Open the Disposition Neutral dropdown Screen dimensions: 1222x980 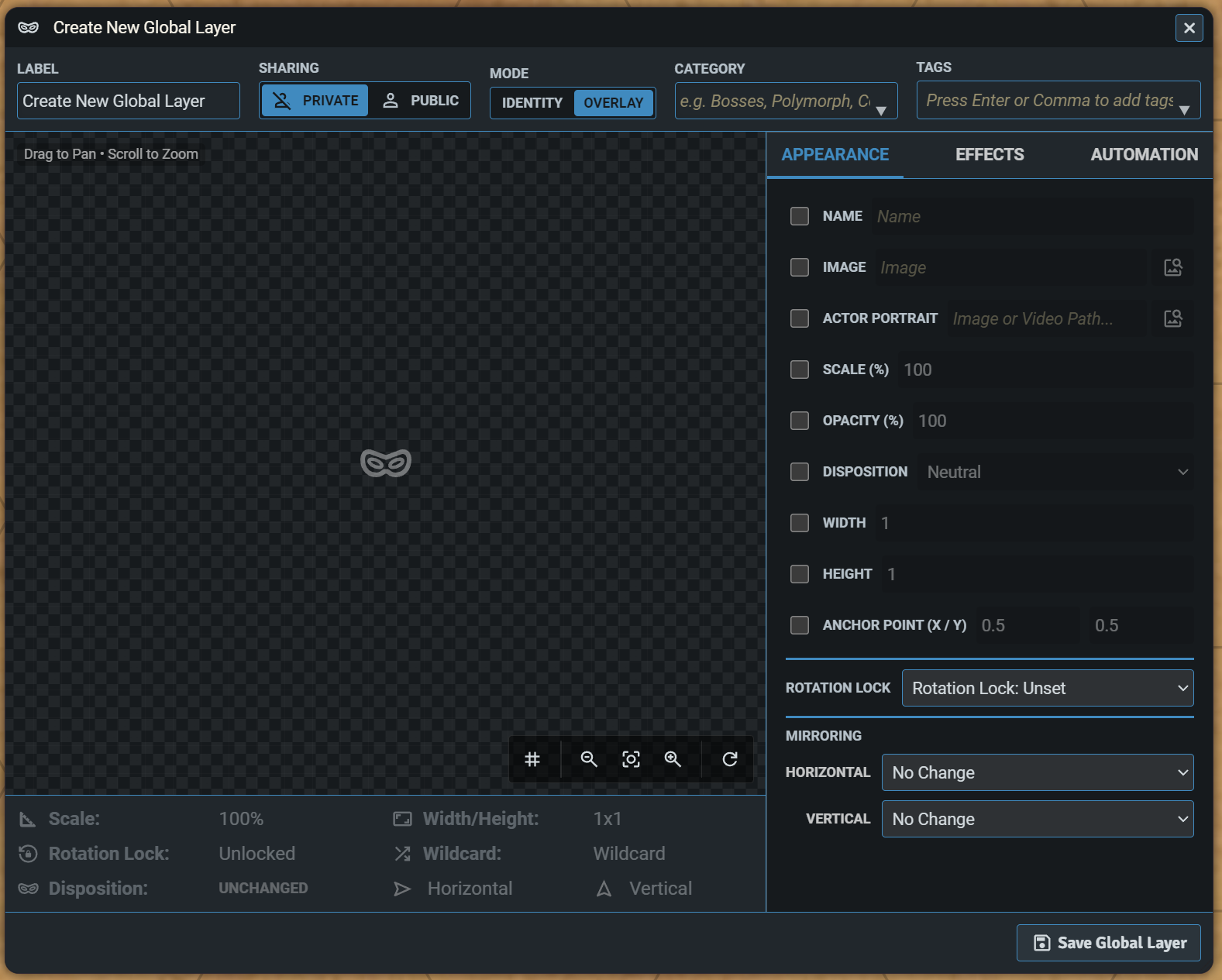coord(1055,472)
